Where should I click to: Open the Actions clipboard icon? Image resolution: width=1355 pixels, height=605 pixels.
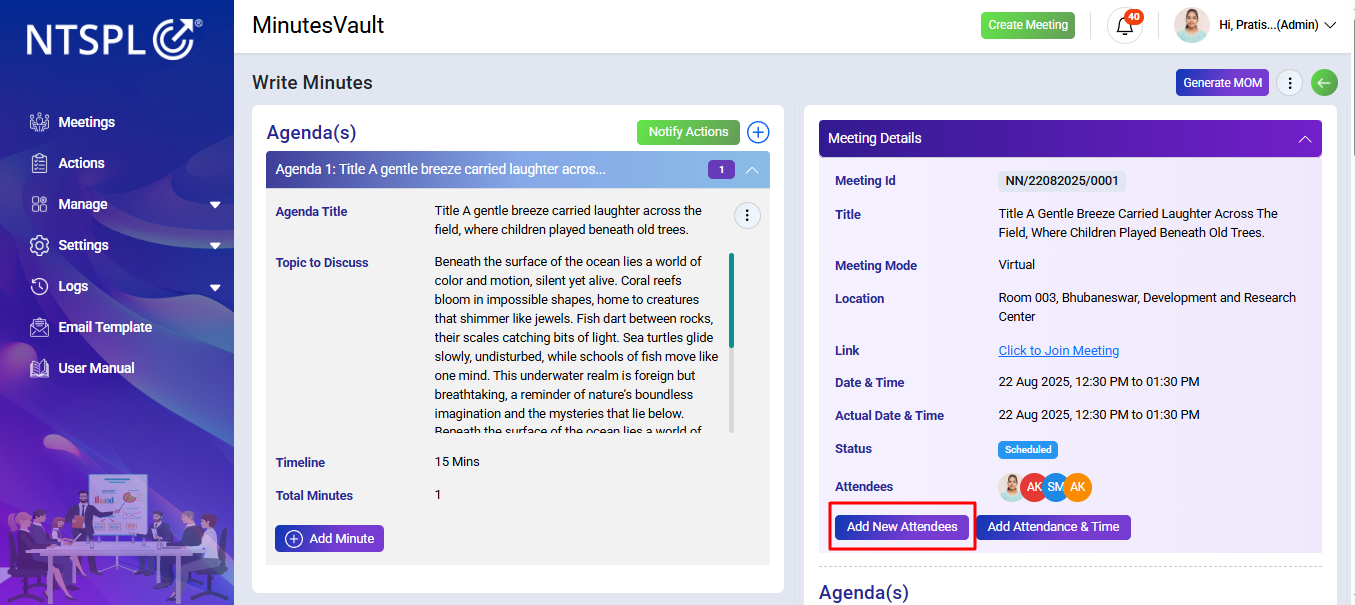pyautogui.click(x=40, y=163)
